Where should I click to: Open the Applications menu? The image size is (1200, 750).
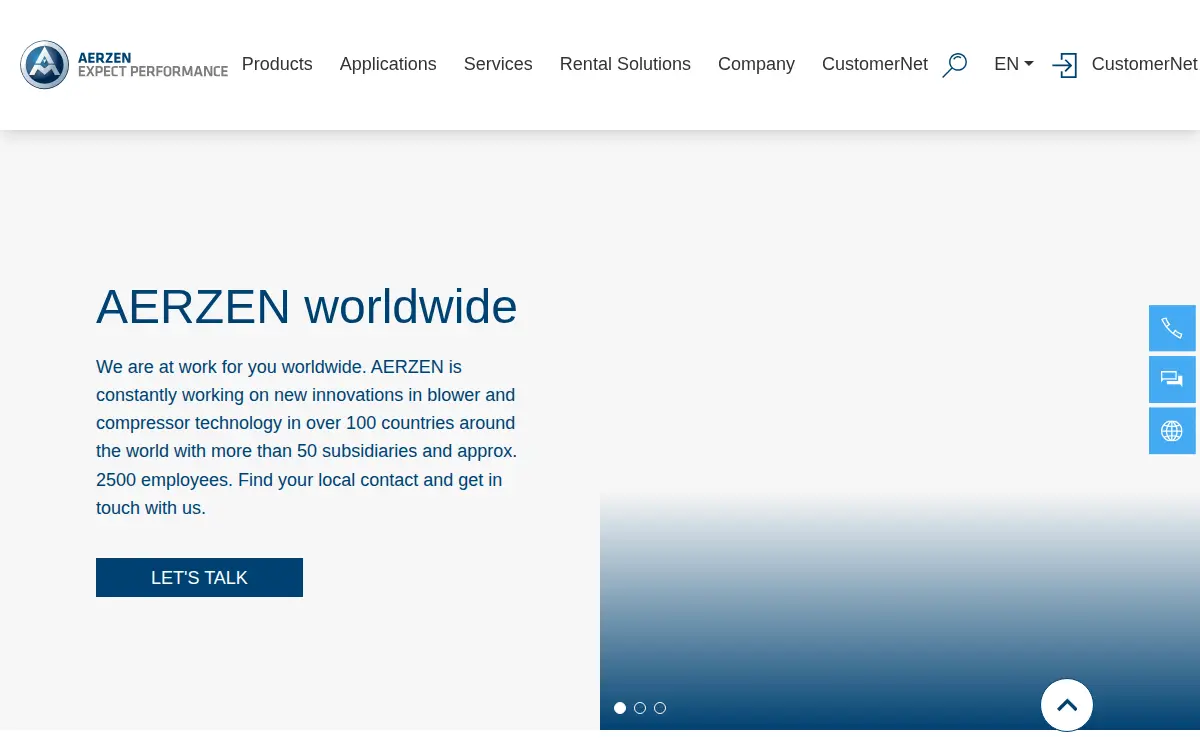[x=388, y=64]
